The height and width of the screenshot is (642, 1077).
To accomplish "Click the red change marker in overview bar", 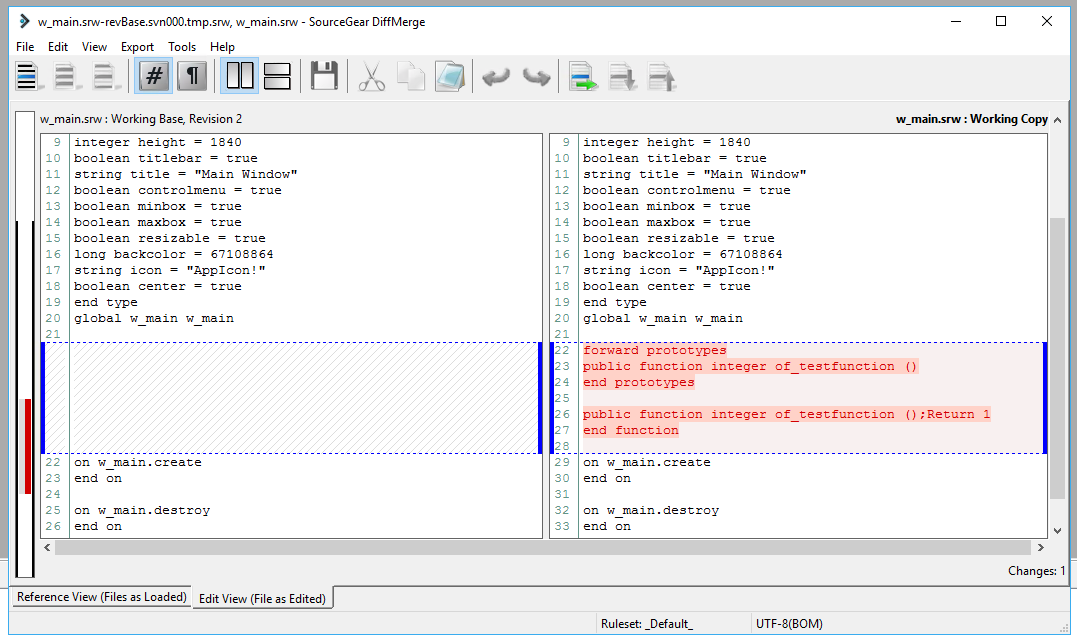I will pos(28,446).
